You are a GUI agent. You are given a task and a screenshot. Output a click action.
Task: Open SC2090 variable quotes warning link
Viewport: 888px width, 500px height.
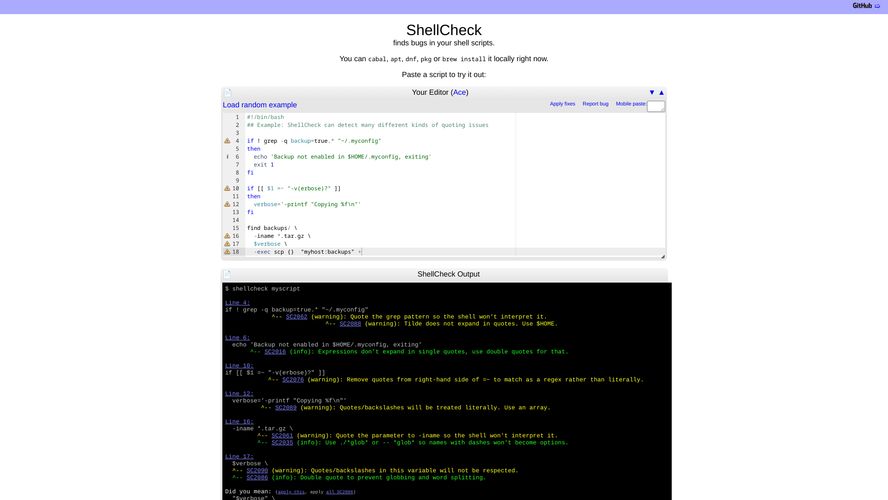257,471
